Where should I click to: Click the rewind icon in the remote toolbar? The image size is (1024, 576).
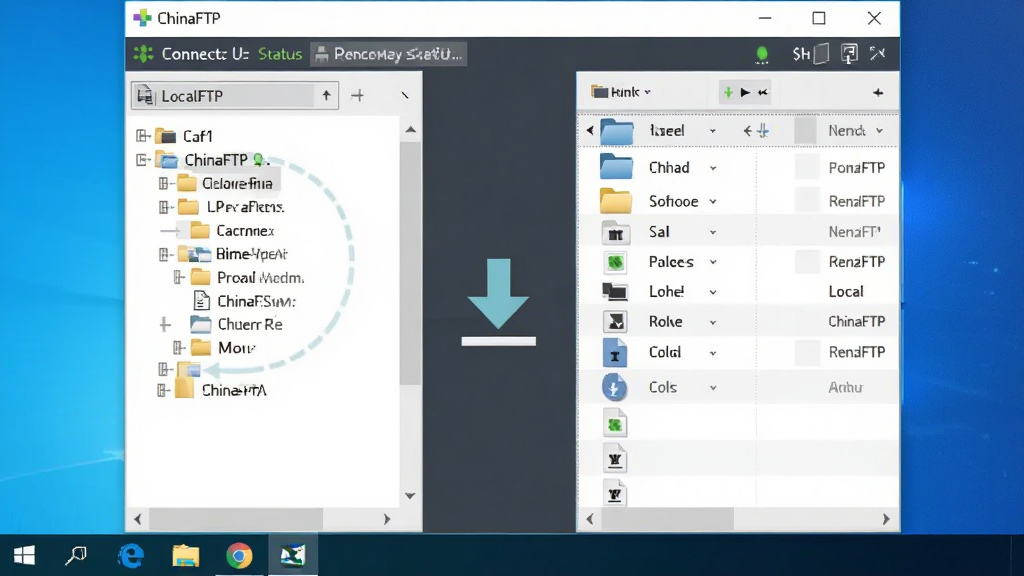[763, 93]
